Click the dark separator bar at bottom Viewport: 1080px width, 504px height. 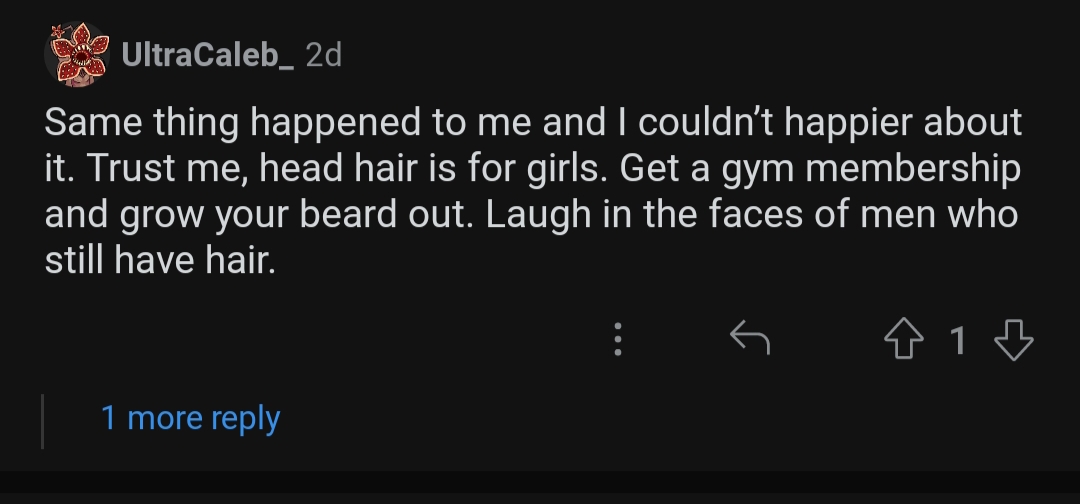click(x=540, y=482)
